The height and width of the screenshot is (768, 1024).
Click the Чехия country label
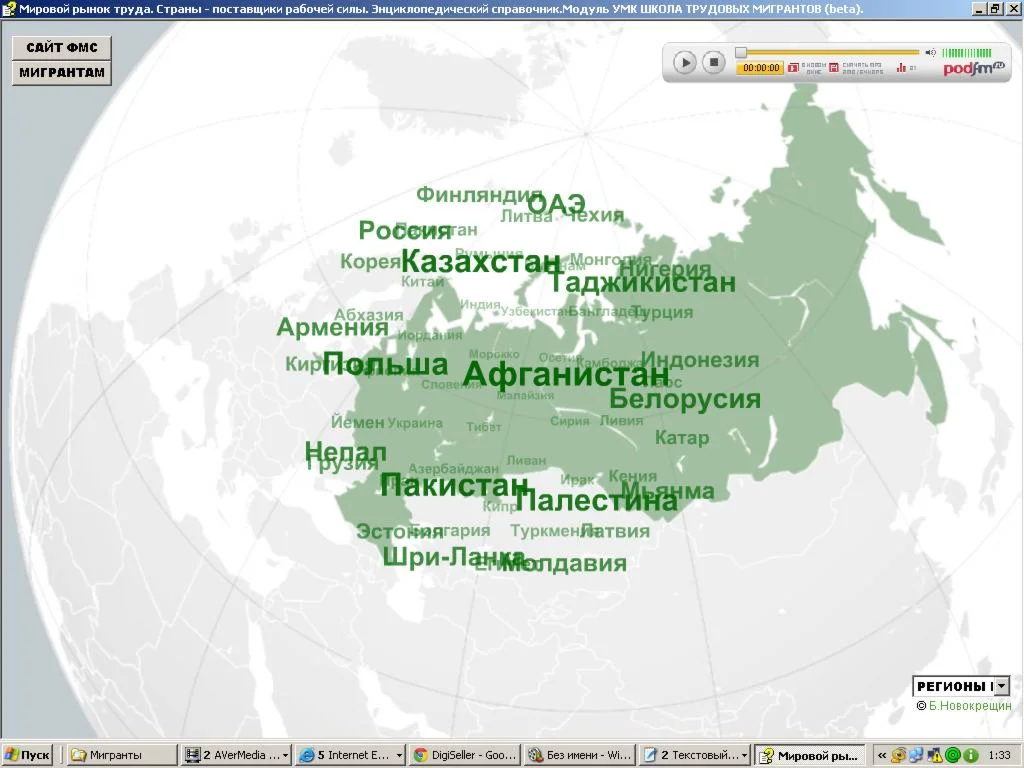pos(596,215)
